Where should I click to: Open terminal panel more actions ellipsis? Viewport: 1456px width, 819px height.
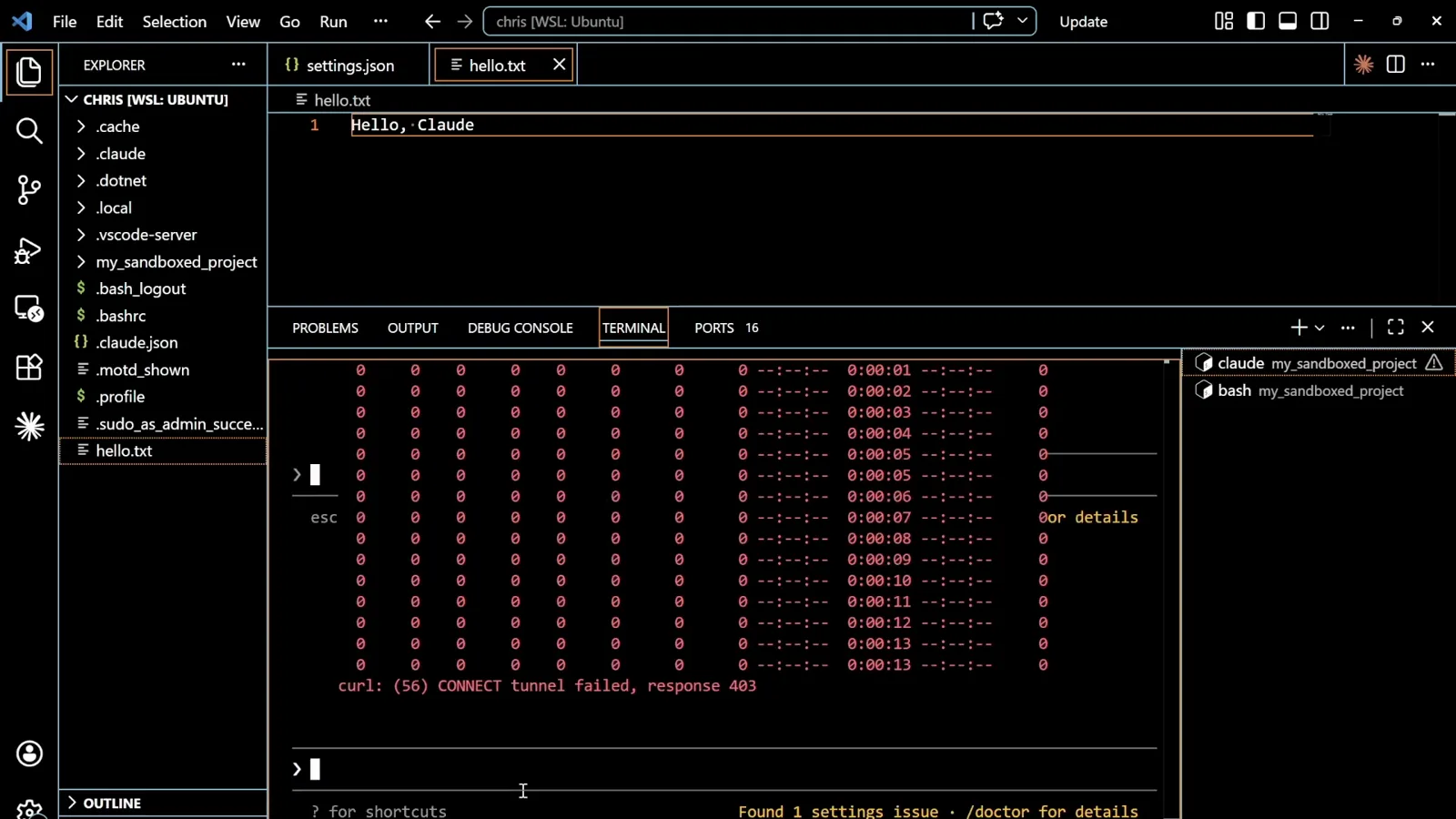(1348, 328)
